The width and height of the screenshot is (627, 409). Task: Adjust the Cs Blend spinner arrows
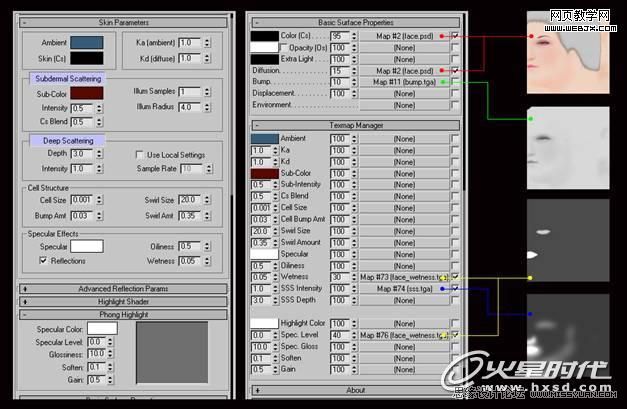[99, 122]
